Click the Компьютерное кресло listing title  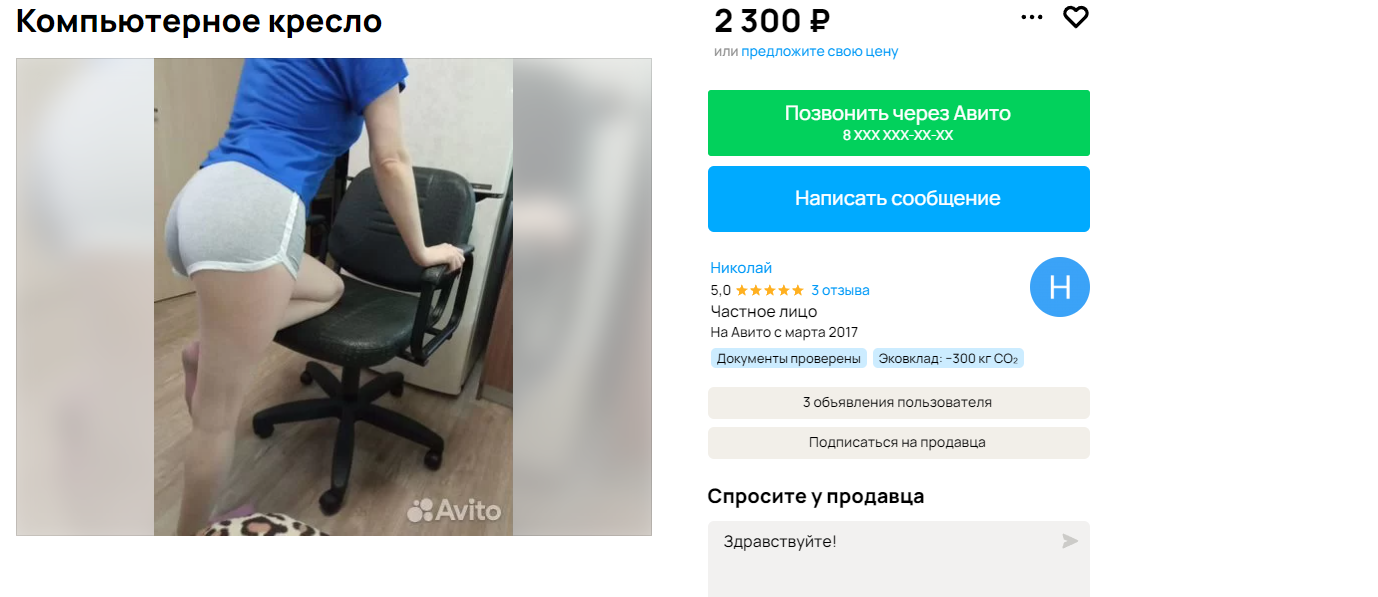coord(199,21)
